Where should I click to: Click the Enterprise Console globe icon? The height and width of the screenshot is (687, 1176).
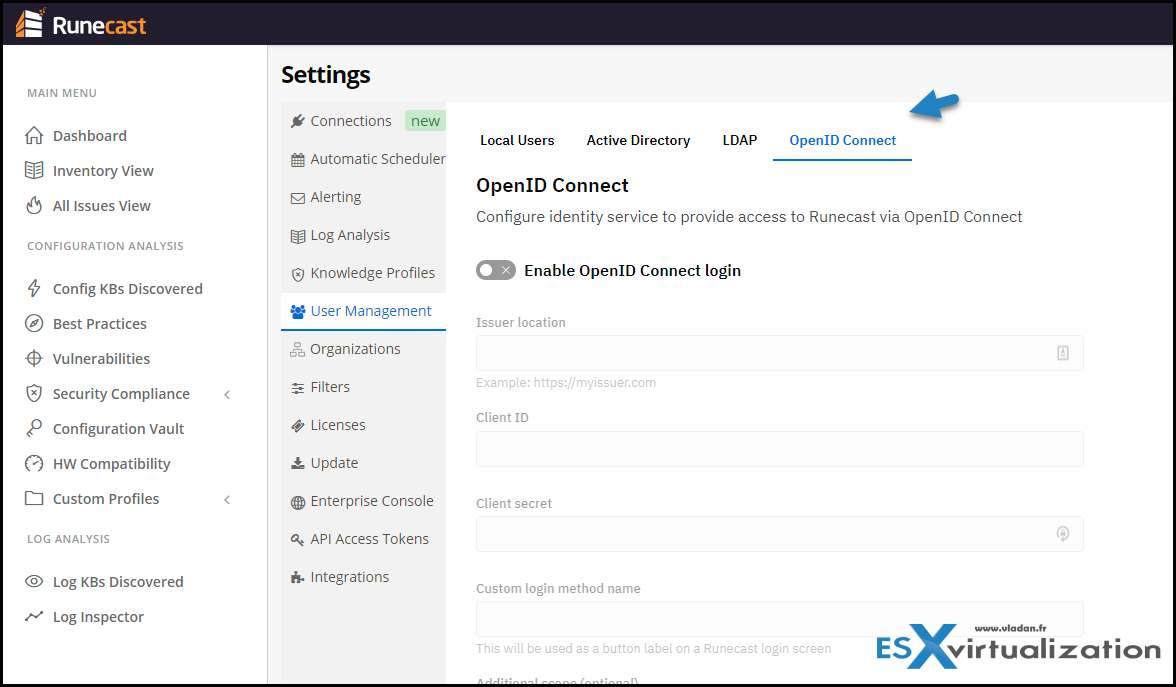click(298, 502)
